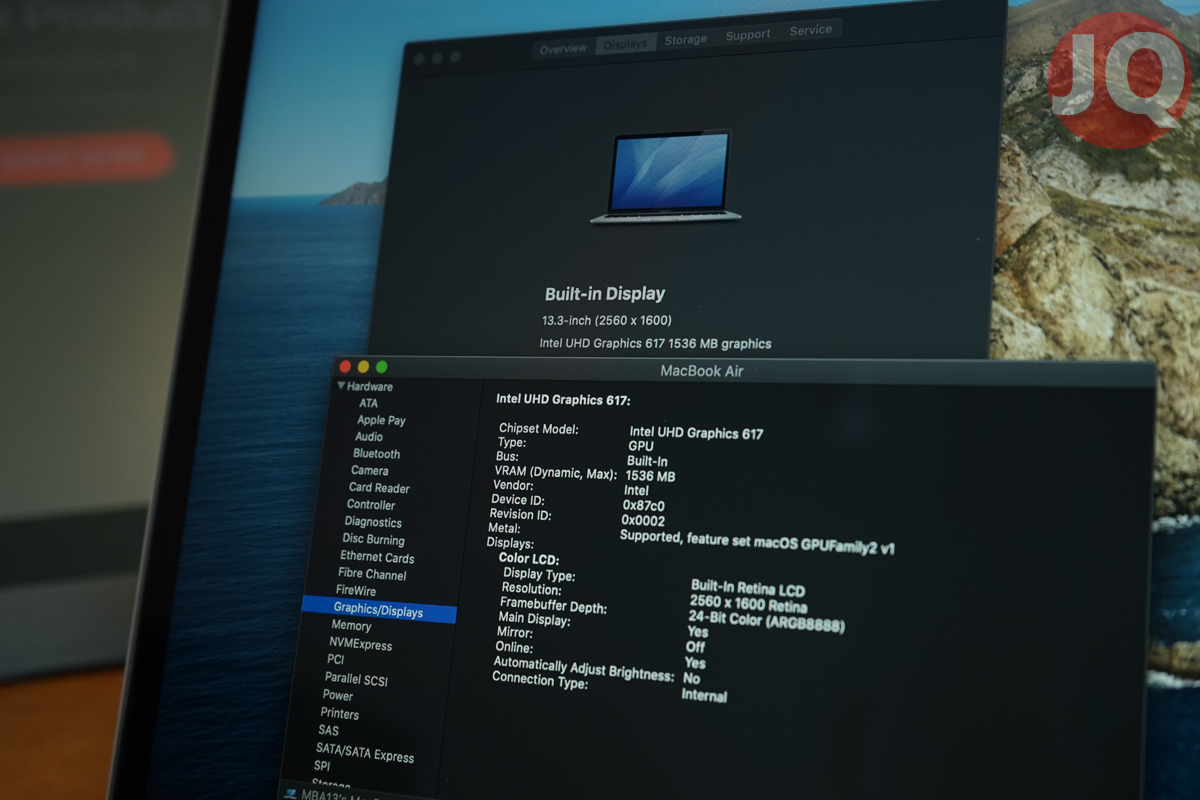Select ATA in the Hardware sidebar
Screen dimensions: 1200x800
coord(369,403)
